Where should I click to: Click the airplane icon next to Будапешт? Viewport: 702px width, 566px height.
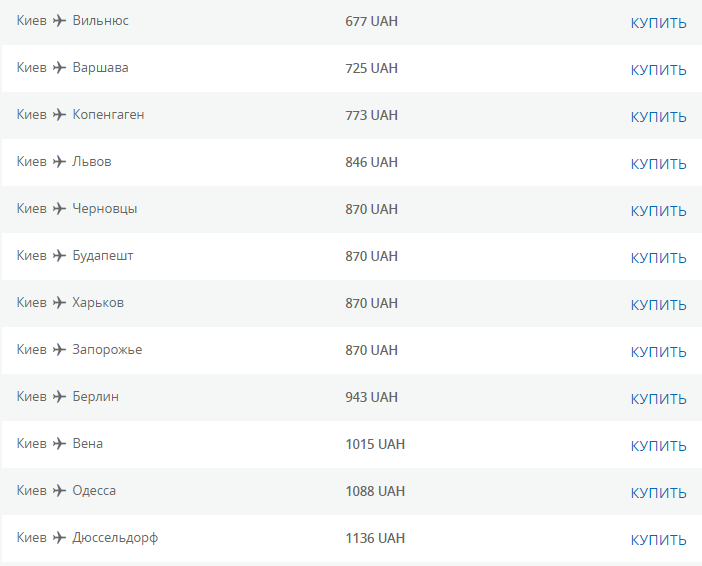click(x=60, y=256)
